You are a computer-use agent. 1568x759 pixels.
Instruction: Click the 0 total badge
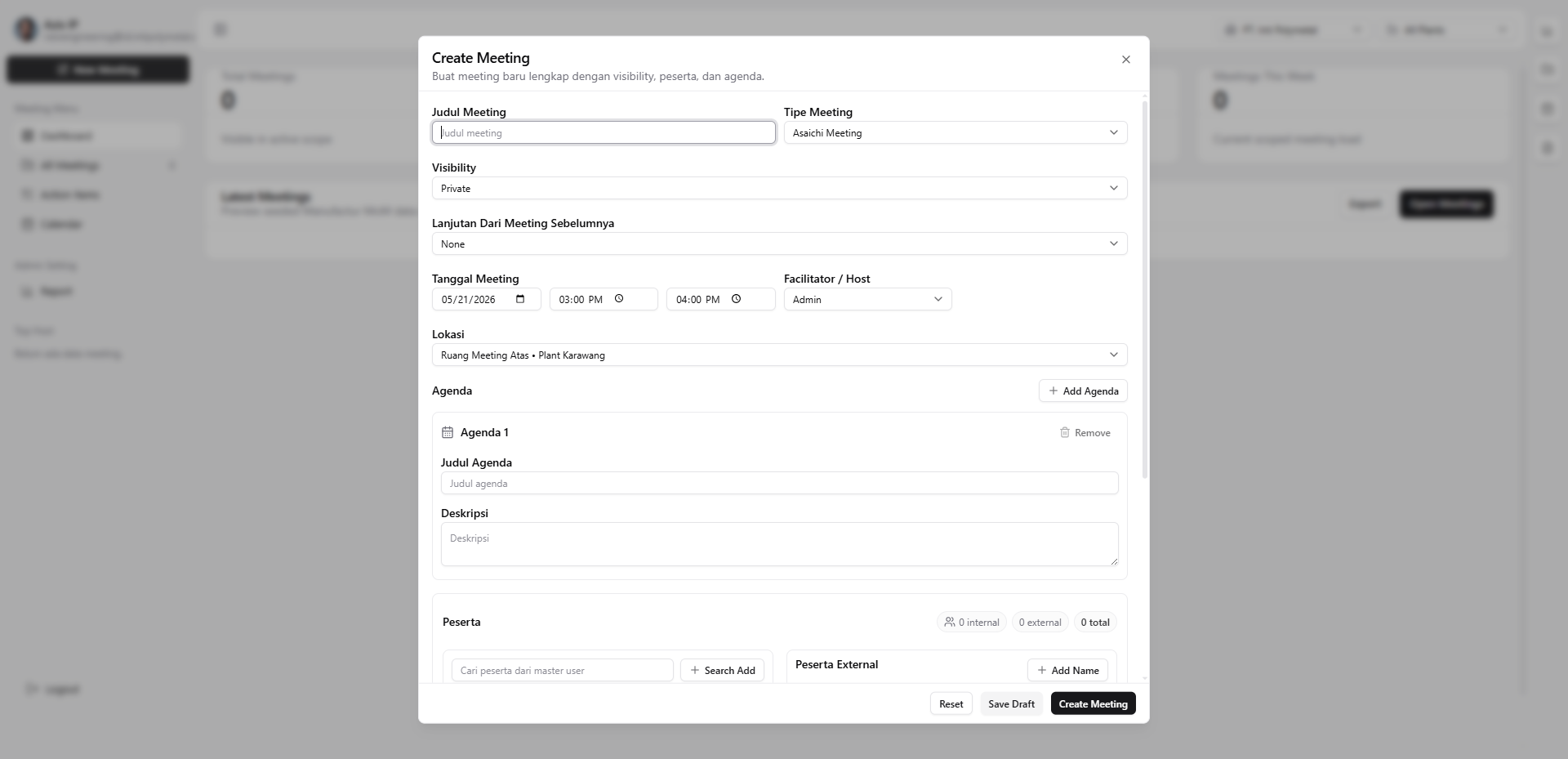coord(1095,622)
